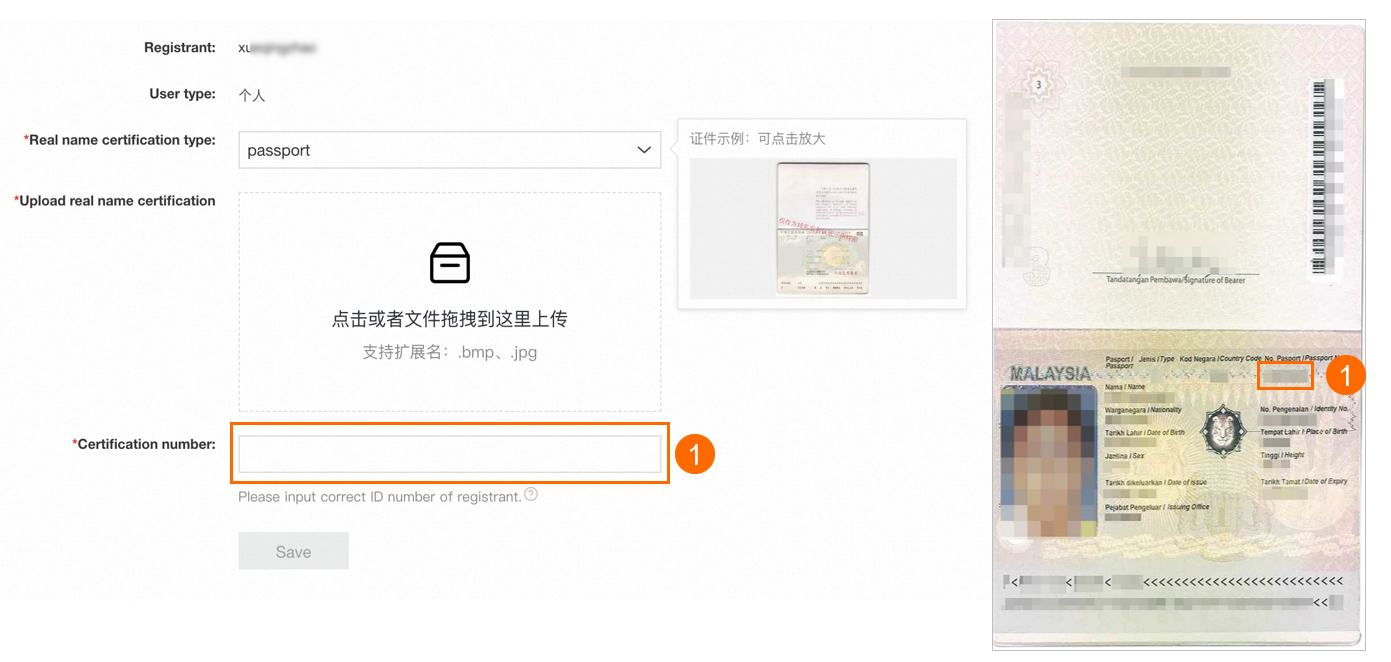This screenshot has width=1391, height=662.
Task: Click the file upload box icon
Action: pos(449,263)
